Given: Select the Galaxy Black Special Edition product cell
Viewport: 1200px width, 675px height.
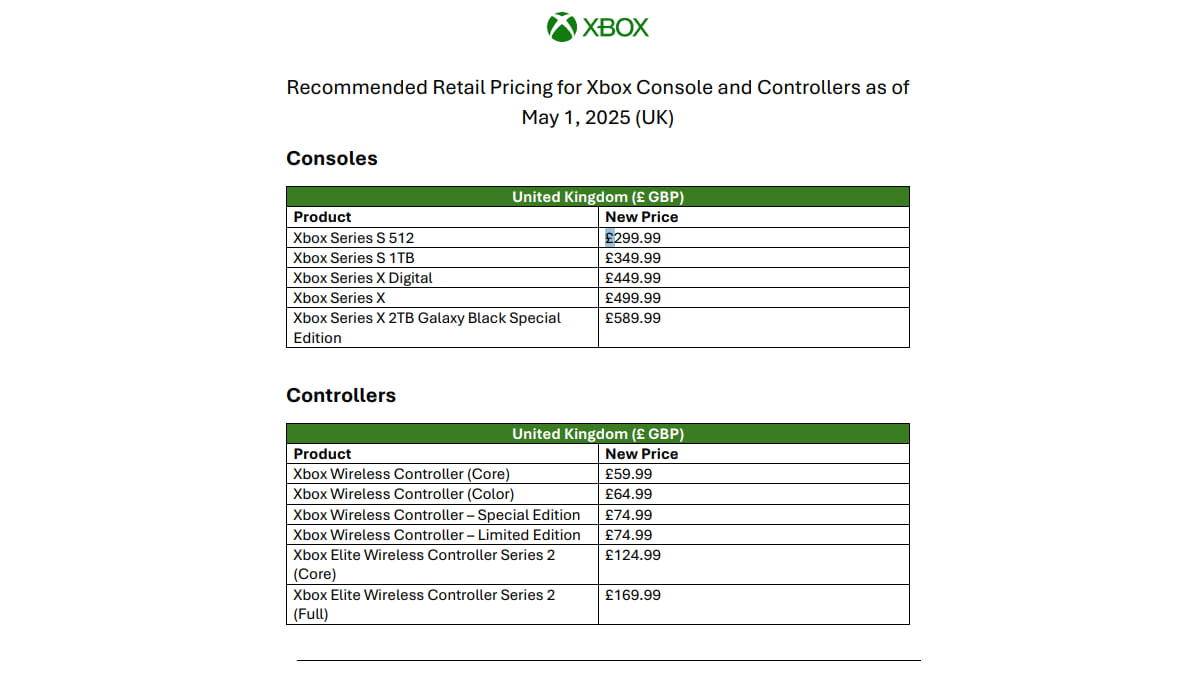Looking at the screenshot, I should click(x=427, y=328).
